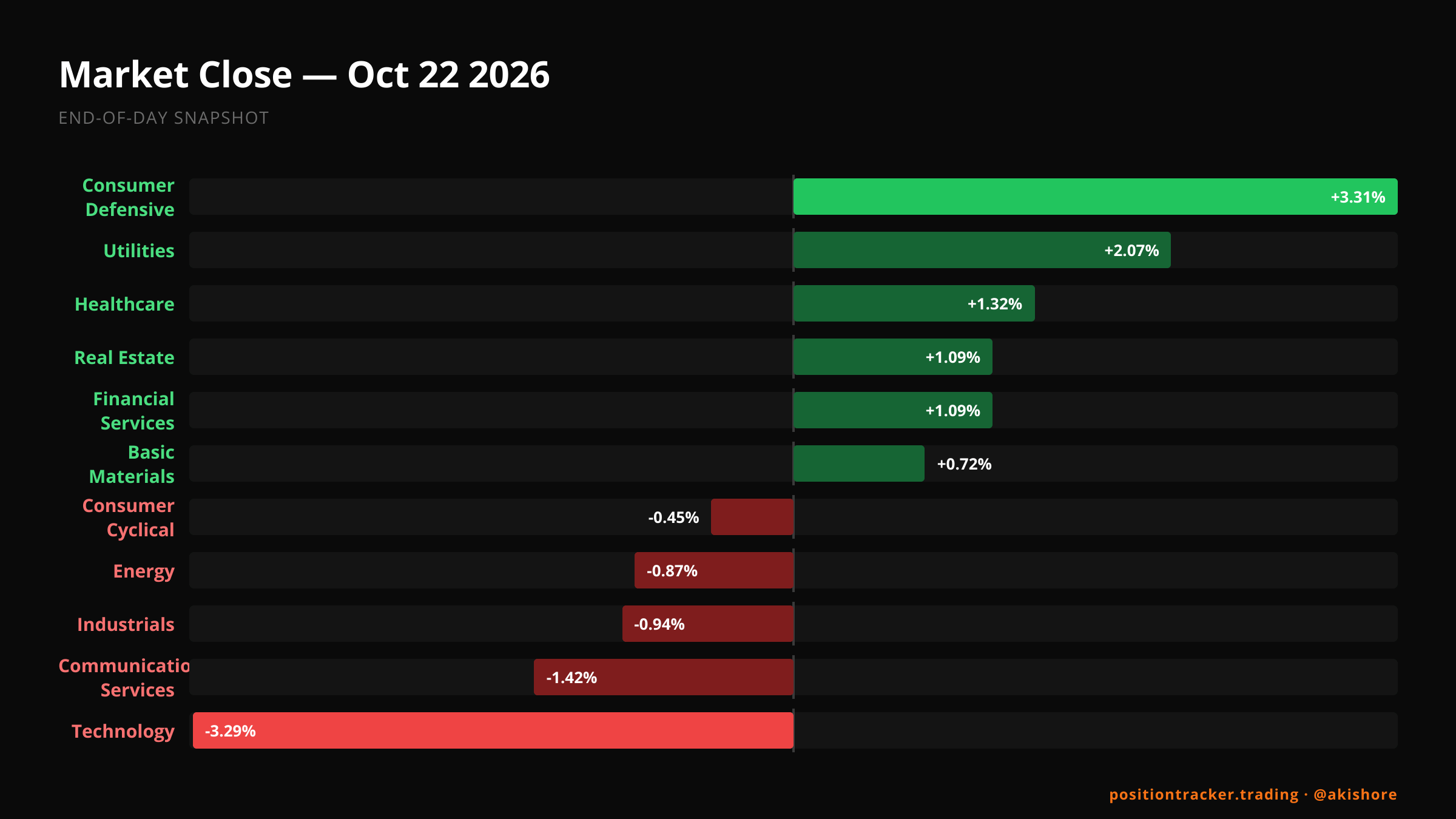Viewport: 1456px width, 819px height.
Task: Select the Communication Services -1.42% bar
Action: tap(664, 677)
